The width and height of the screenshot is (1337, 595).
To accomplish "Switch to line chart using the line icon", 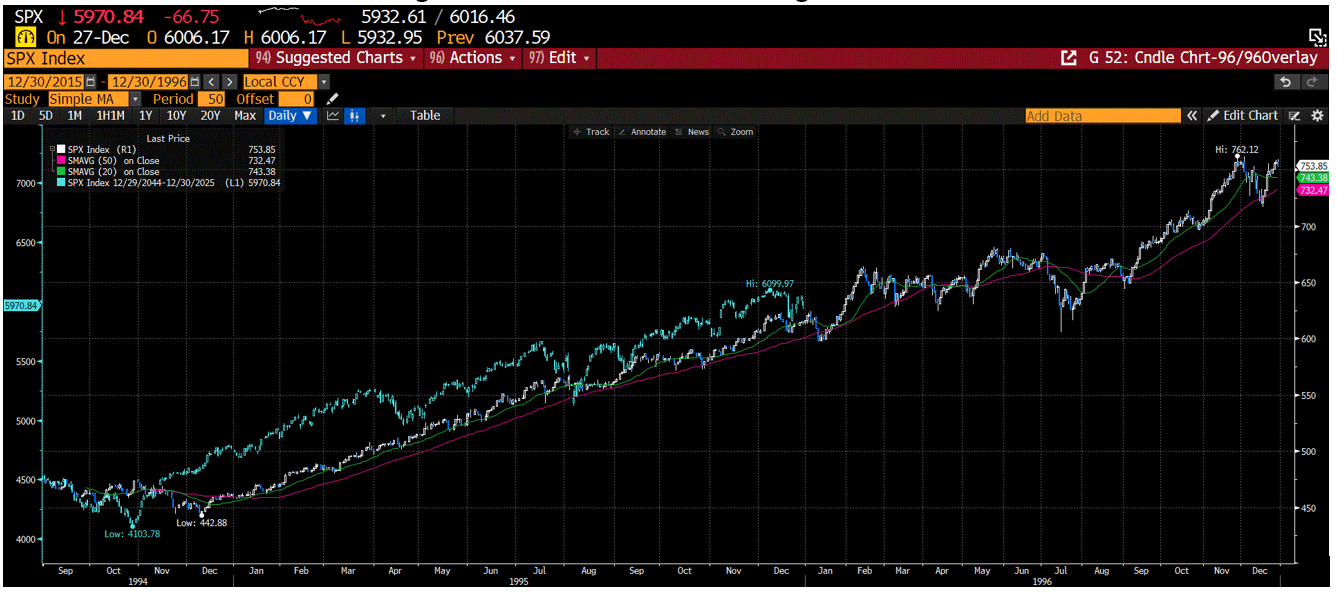I will point(333,116).
